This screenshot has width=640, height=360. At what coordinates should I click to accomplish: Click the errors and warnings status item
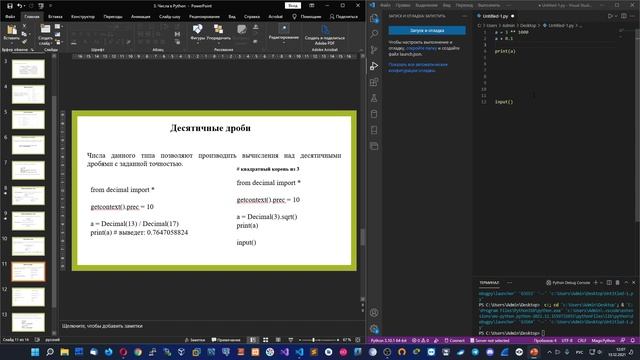pos(420,340)
